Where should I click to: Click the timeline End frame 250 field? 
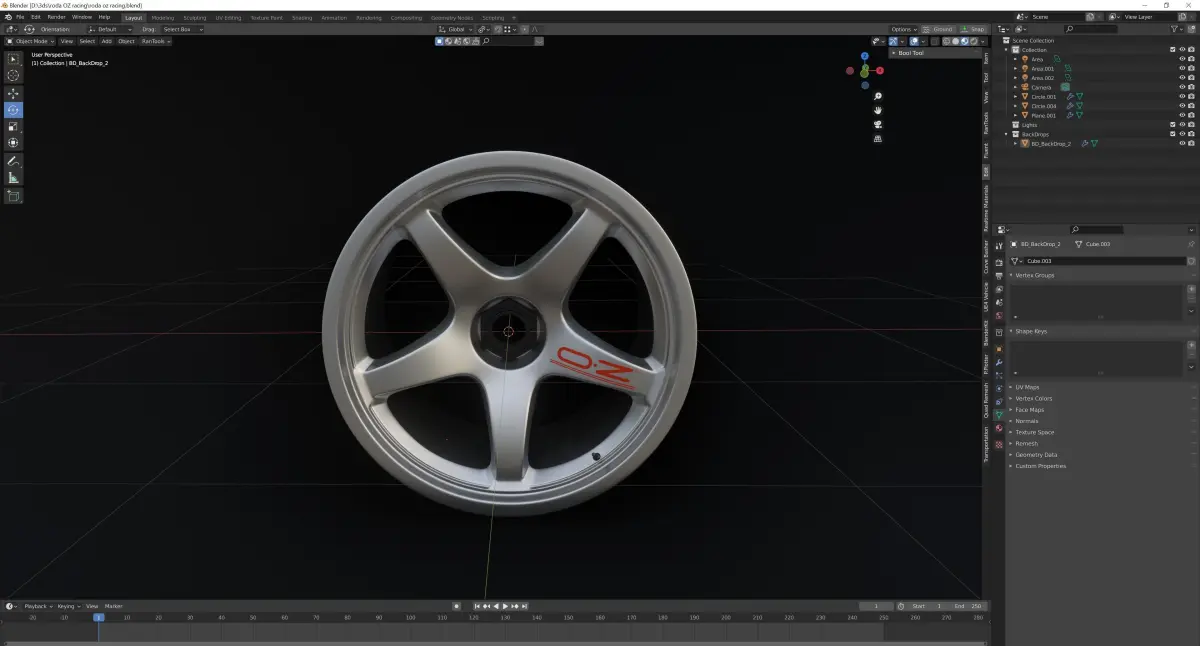(968, 606)
